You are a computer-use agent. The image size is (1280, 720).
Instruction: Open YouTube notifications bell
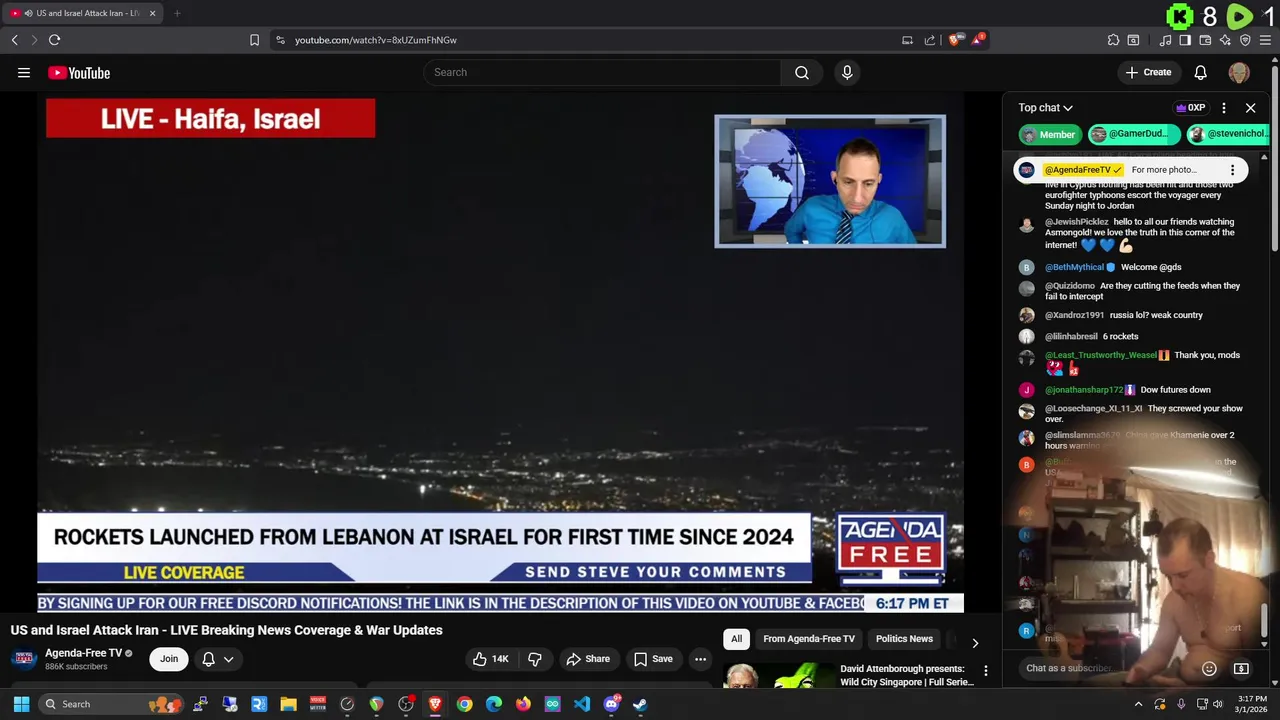(1201, 72)
